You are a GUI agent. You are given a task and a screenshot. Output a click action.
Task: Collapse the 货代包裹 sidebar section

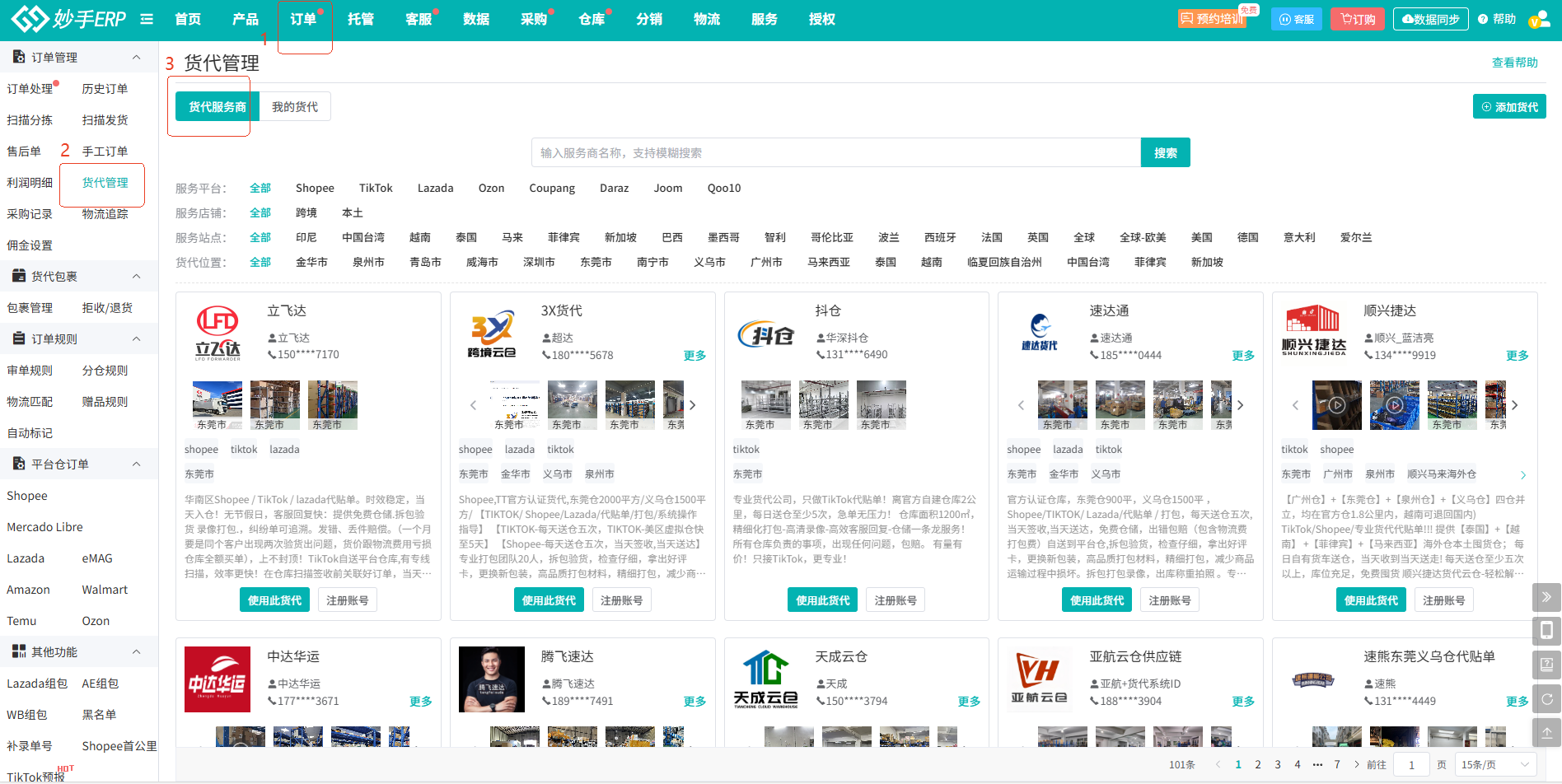137,276
